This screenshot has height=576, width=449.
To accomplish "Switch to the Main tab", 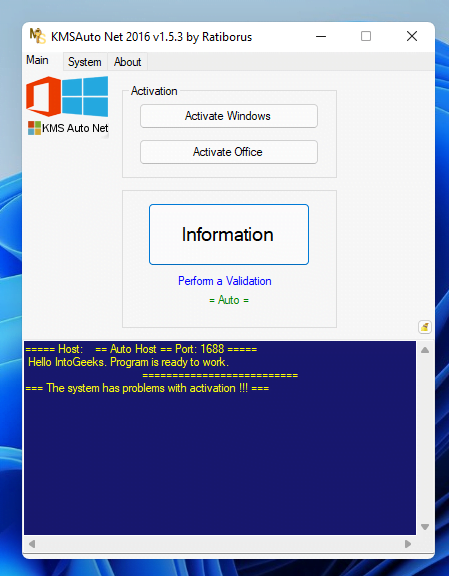I will point(37,60).
